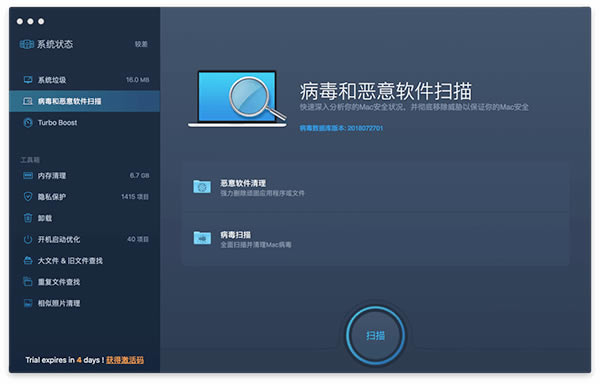Click the 内存清理 memory icon
The height and width of the screenshot is (384, 600).
[28, 176]
